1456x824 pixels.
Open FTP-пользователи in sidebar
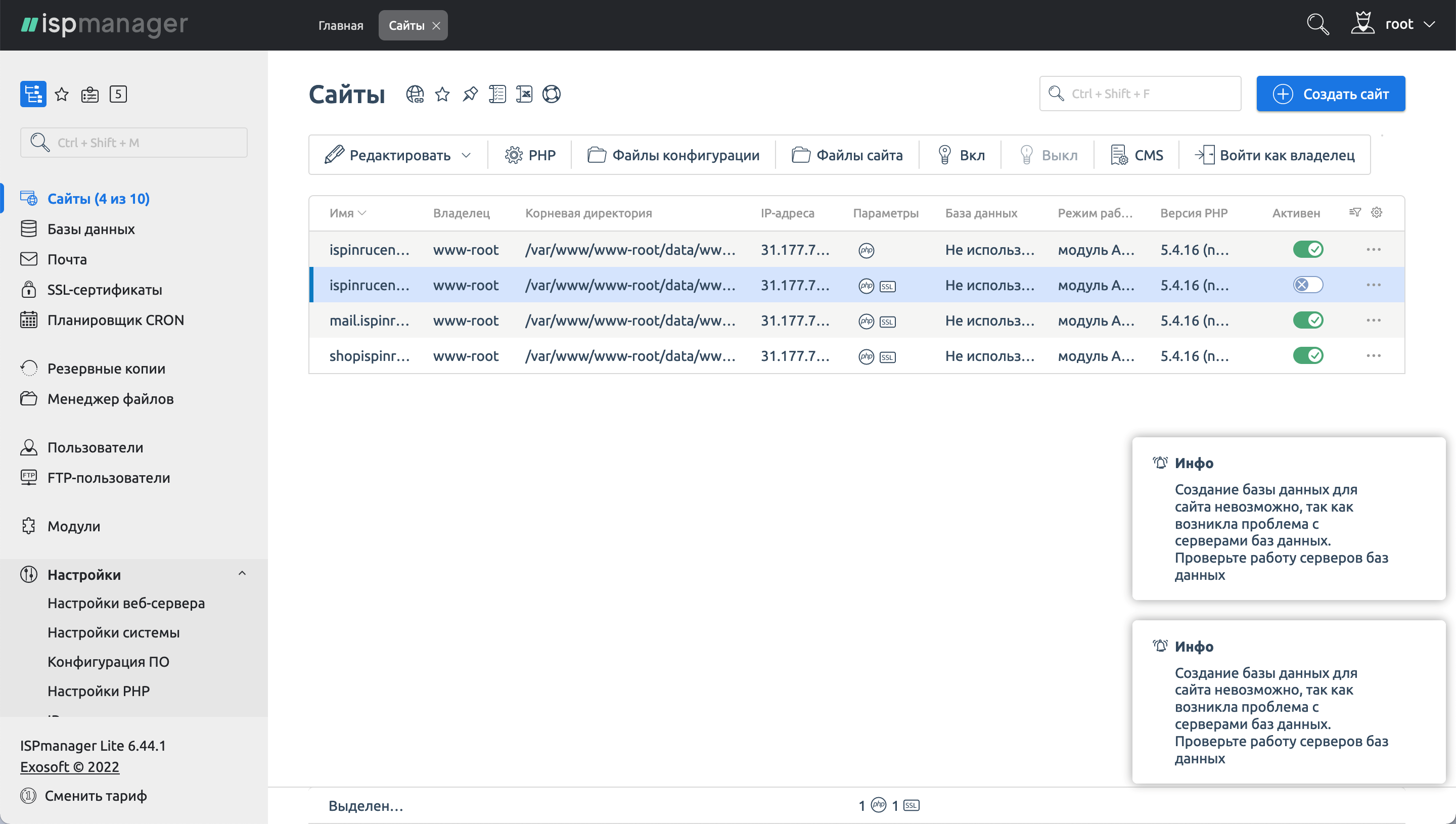coord(109,478)
